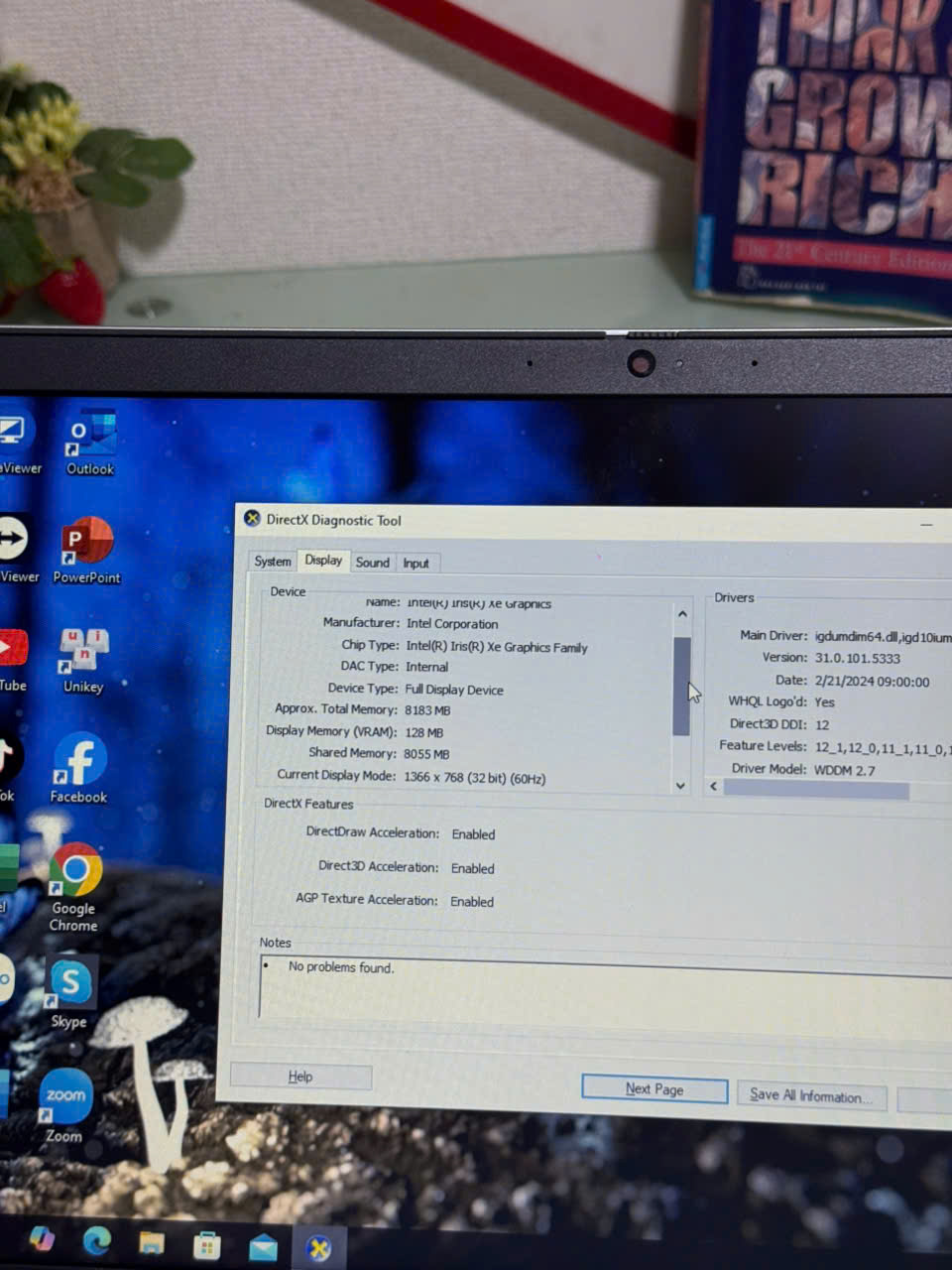Open the Facebook desktop shortcut
This screenshot has height=1270, width=952.
(78, 768)
